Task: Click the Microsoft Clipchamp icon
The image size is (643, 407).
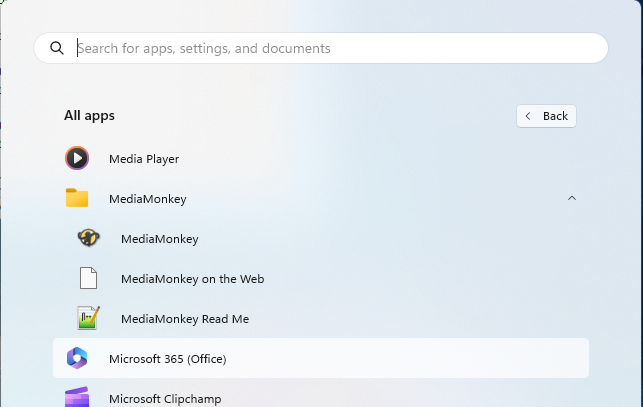Action: pos(77,396)
